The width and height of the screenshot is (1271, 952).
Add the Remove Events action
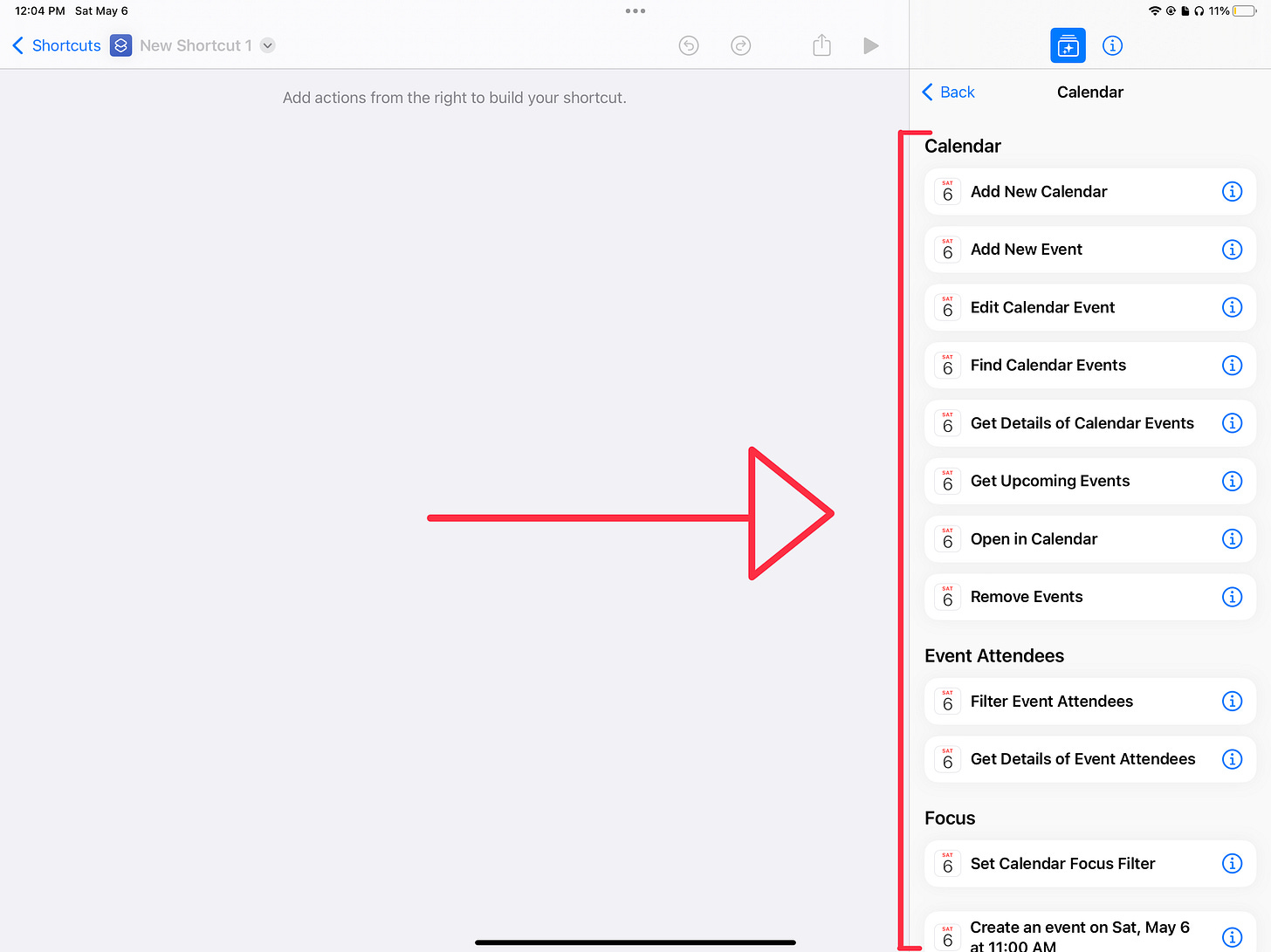1089,597
